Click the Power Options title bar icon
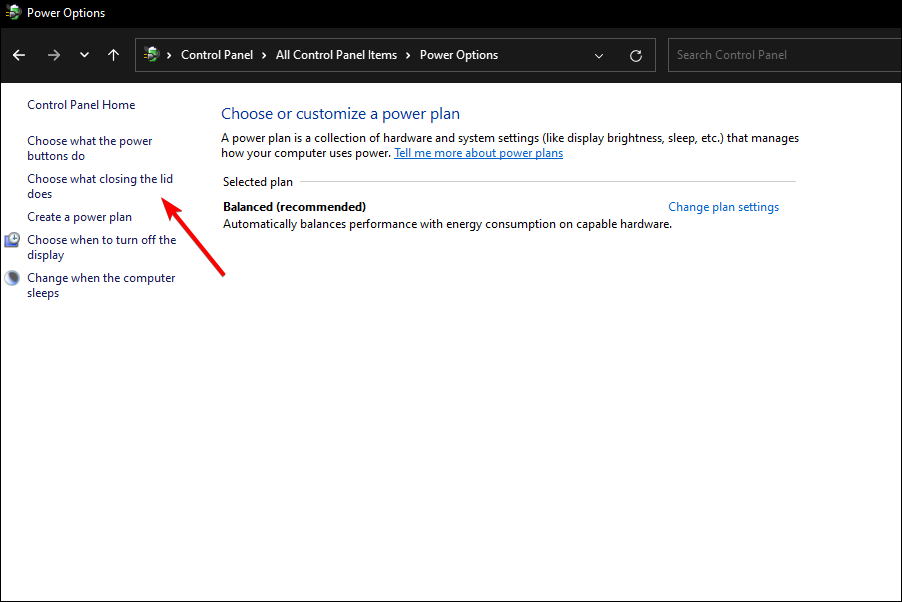Screen dimensions: 902x602 point(13,12)
